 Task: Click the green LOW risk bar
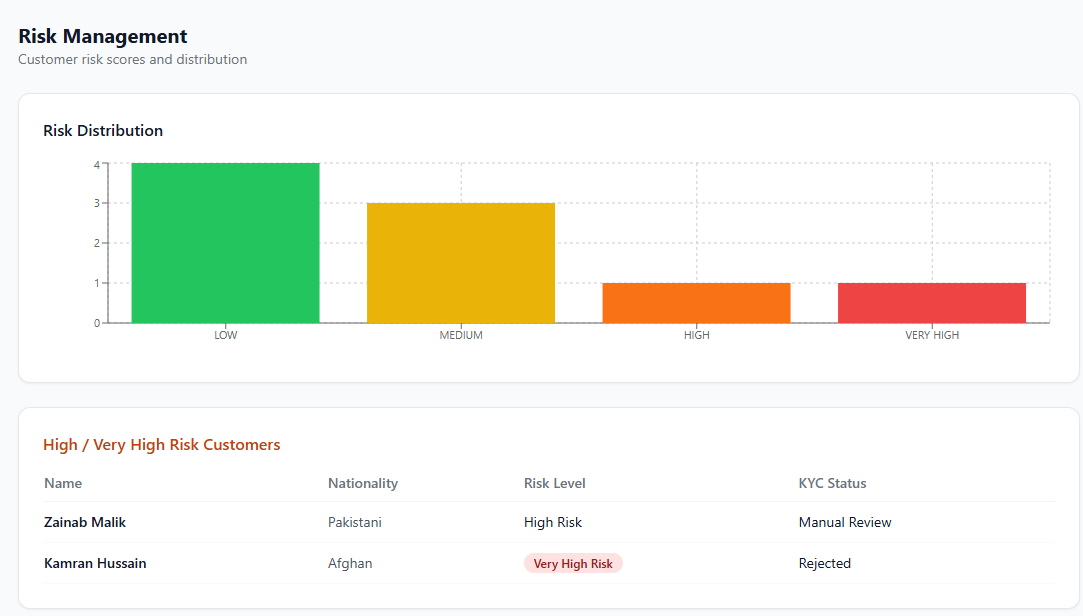[x=225, y=243]
